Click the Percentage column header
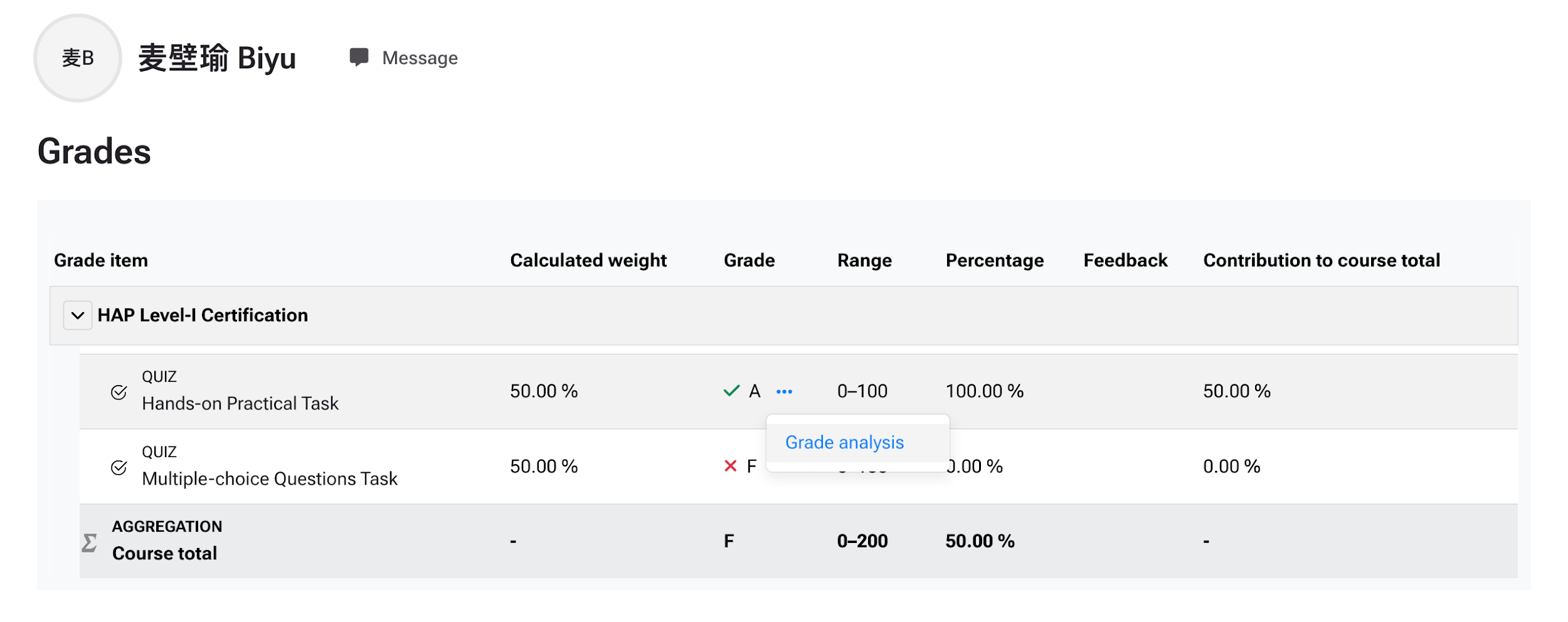Viewport: 1568px width, 622px height. 995,260
